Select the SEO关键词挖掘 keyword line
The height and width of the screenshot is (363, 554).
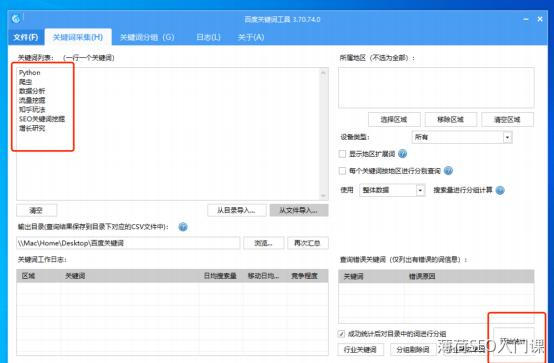coord(42,119)
